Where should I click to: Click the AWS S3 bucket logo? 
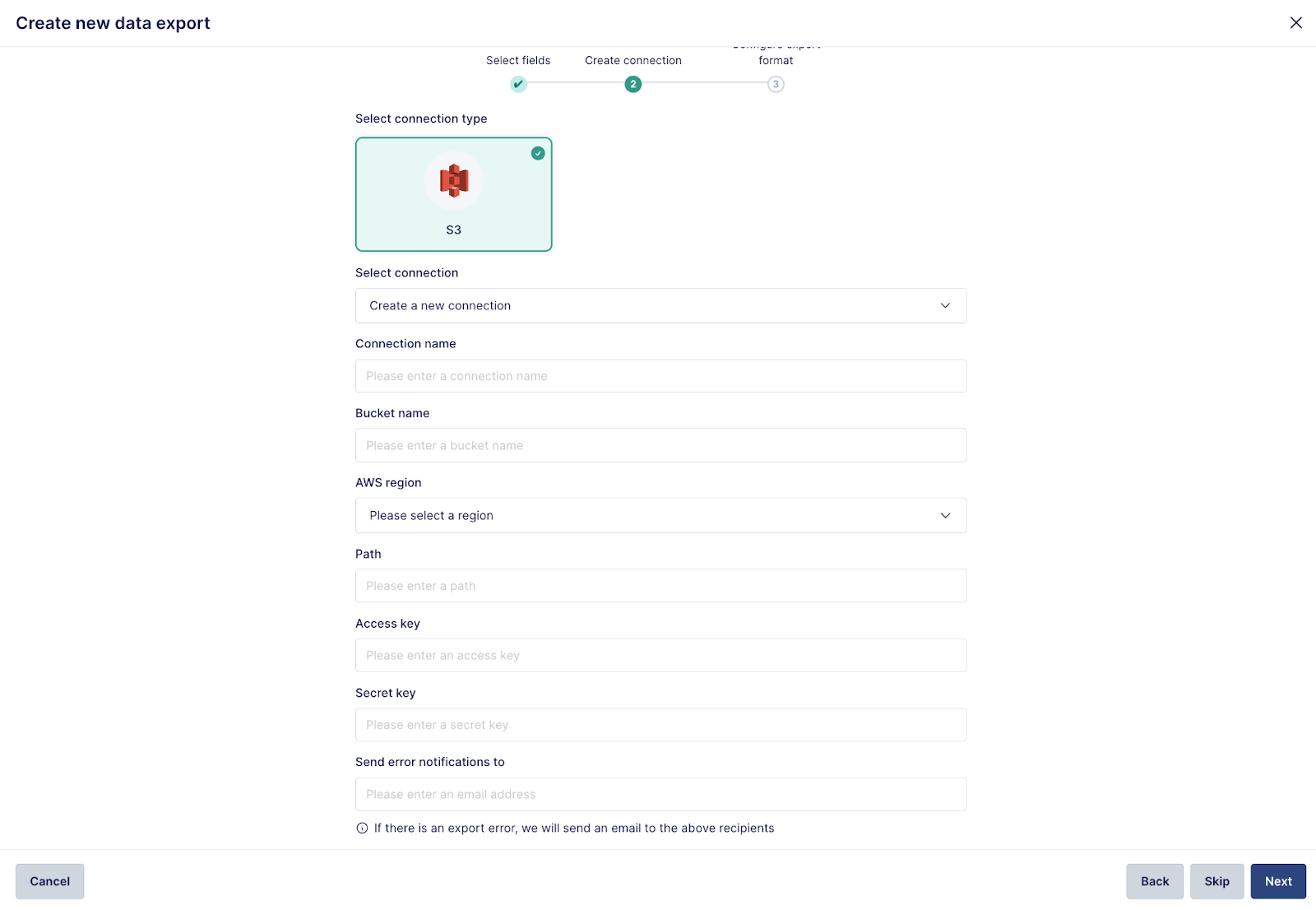(454, 180)
